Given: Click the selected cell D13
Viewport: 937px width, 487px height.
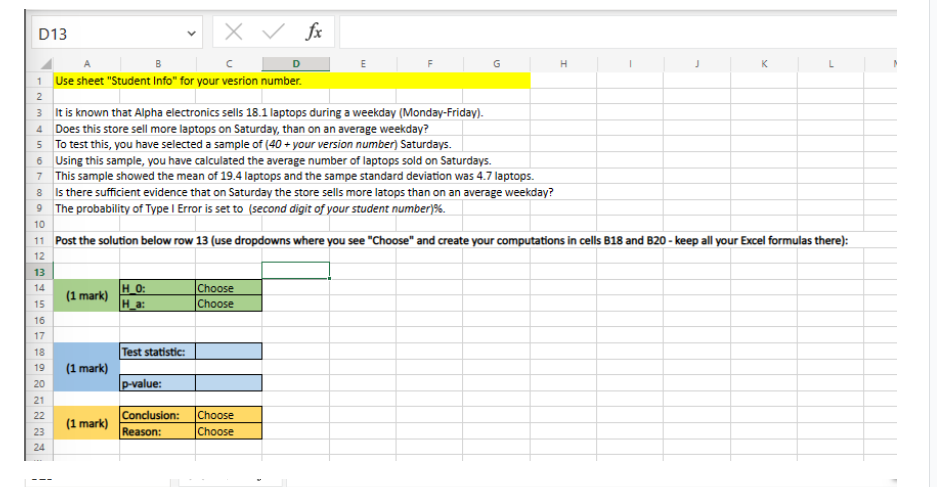Looking at the screenshot, I should pyautogui.click(x=296, y=271).
